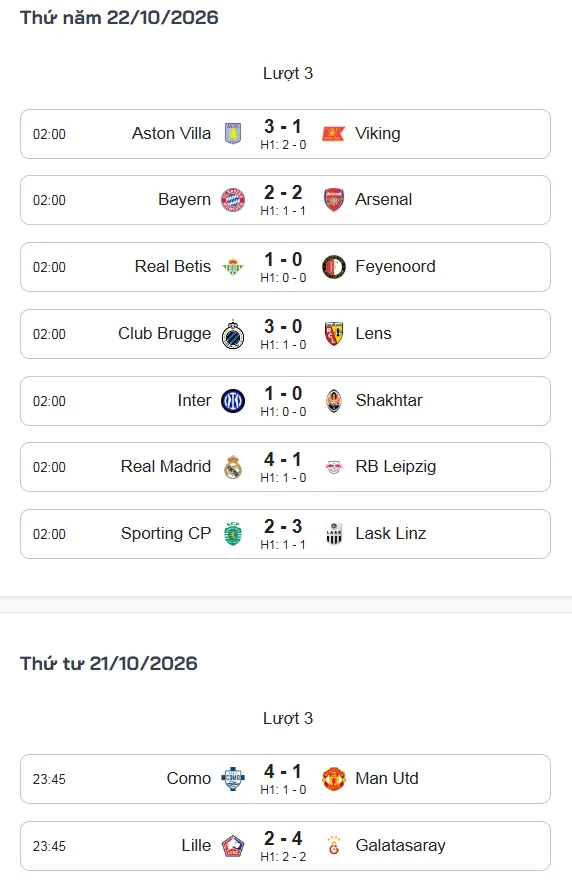Open the Club Brugge badge
Viewport: 572px width, 886px height.
point(233,334)
